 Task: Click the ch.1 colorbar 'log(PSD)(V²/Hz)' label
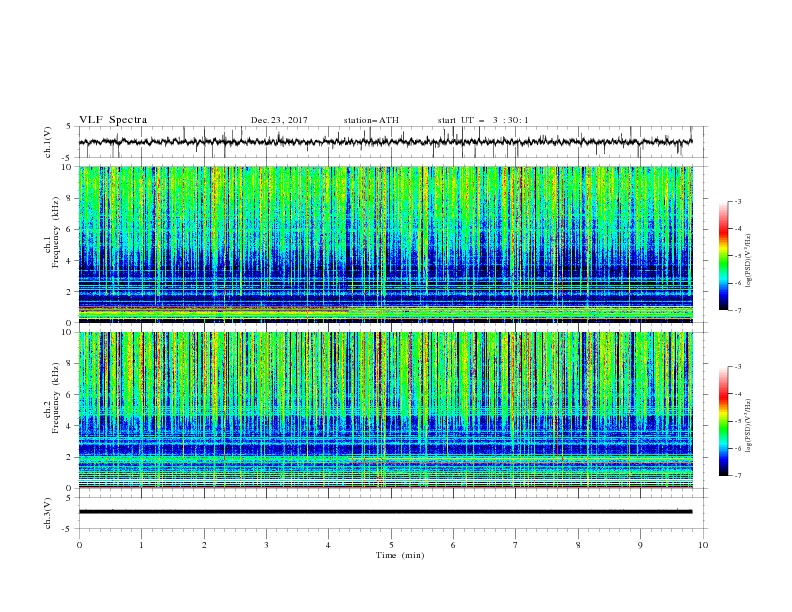[x=749, y=261]
